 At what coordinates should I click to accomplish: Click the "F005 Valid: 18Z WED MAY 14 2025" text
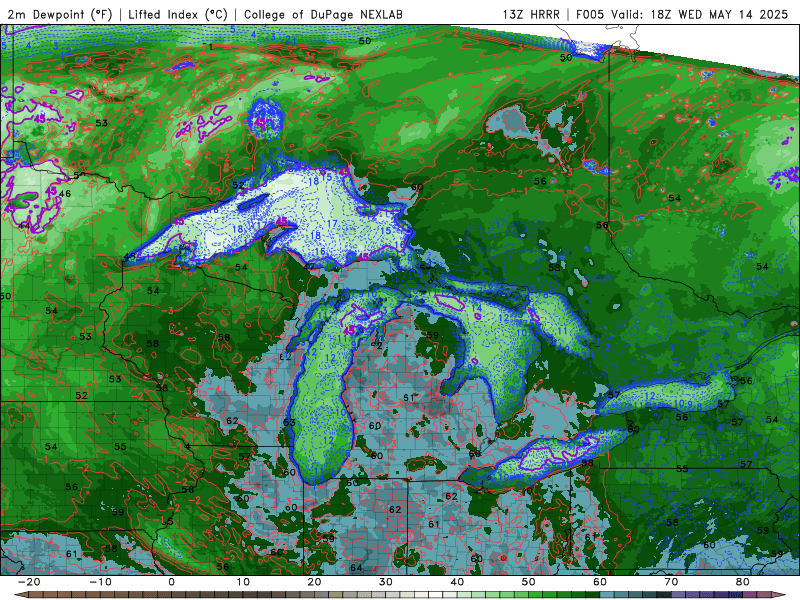(x=682, y=14)
